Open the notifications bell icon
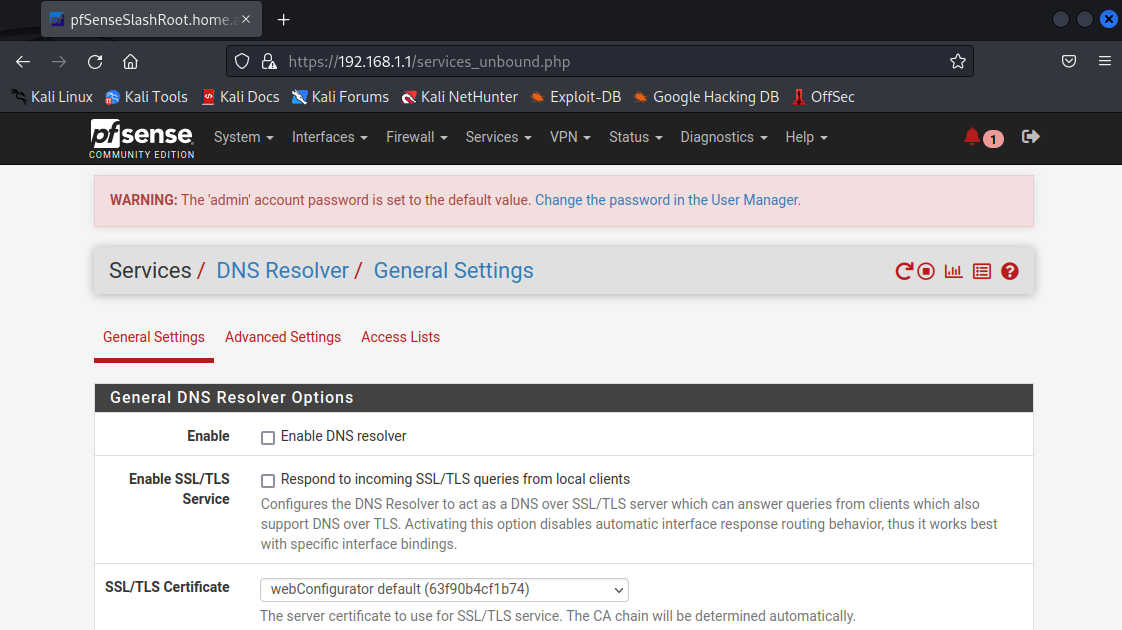The image size is (1122, 630). point(972,137)
